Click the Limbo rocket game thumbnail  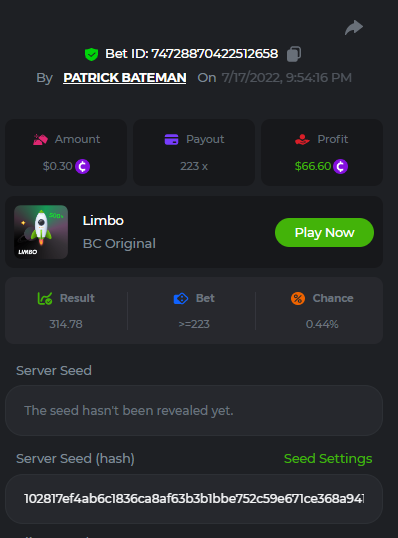coord(41,232)
